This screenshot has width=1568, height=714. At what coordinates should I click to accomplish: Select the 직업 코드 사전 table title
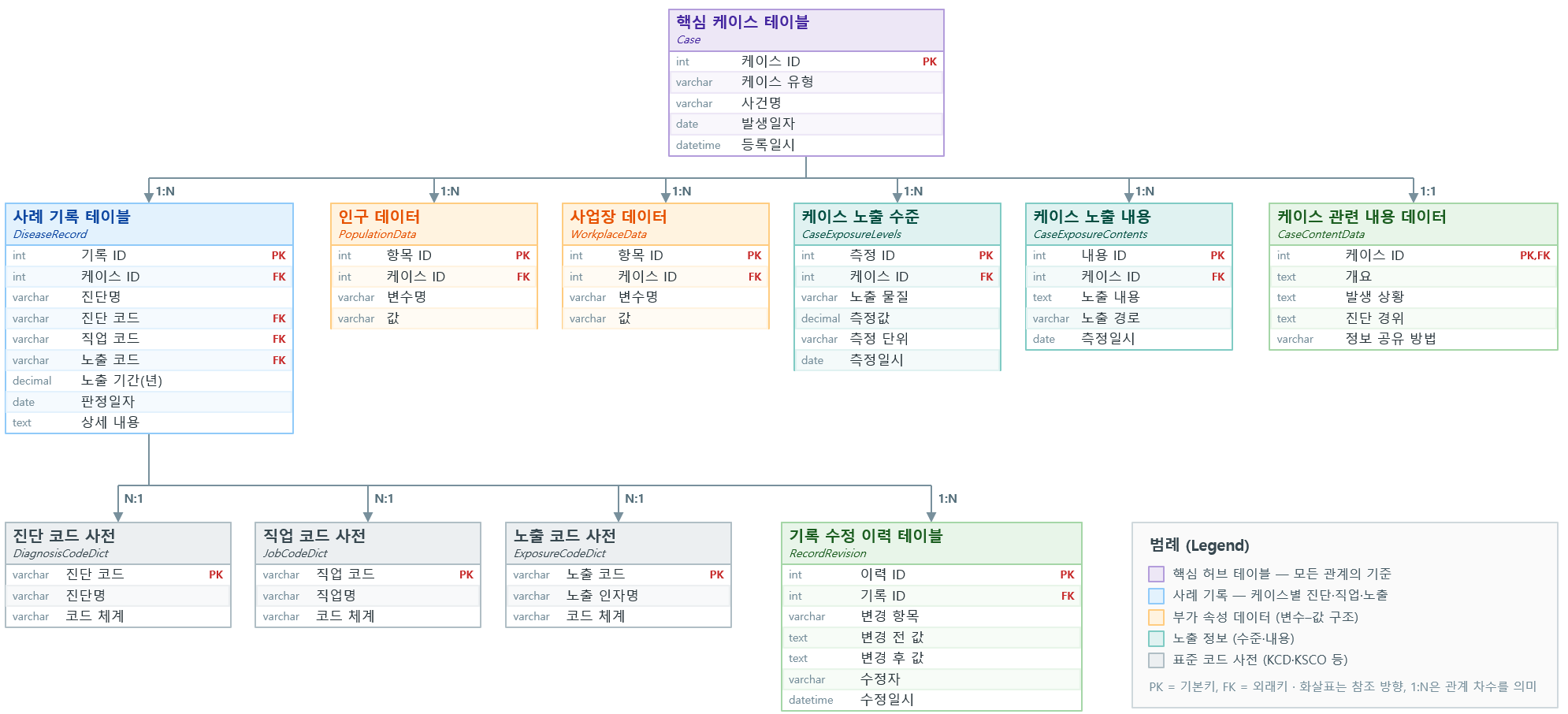point(314,536)
